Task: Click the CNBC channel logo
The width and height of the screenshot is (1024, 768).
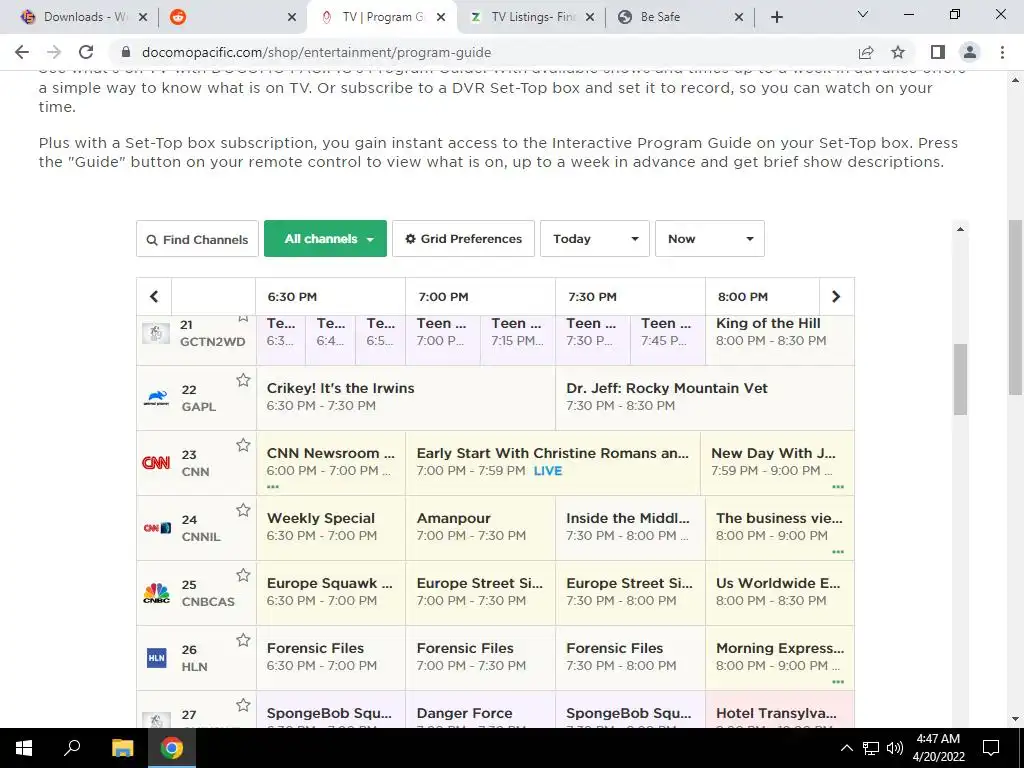Action: pyautogui.click(x=156, y=593)
